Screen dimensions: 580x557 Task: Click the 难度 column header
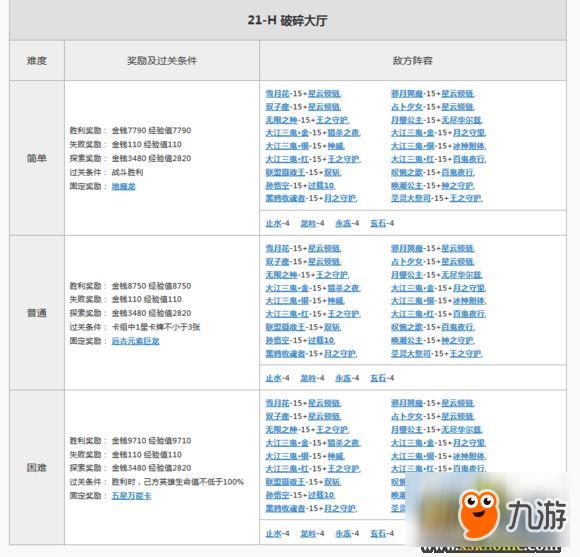pos(37,61)
